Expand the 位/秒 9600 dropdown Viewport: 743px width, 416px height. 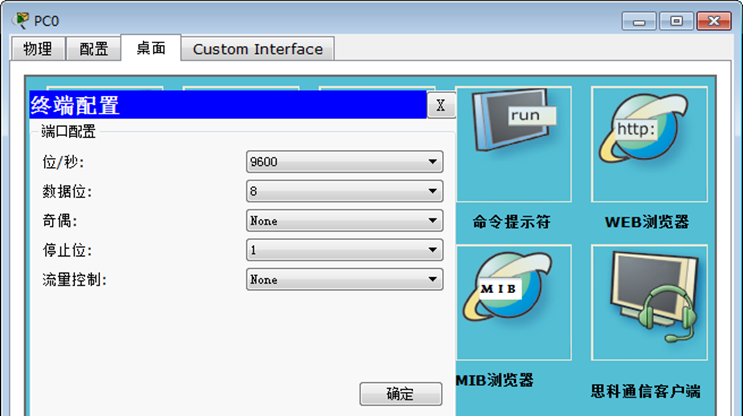coord(344,162)
